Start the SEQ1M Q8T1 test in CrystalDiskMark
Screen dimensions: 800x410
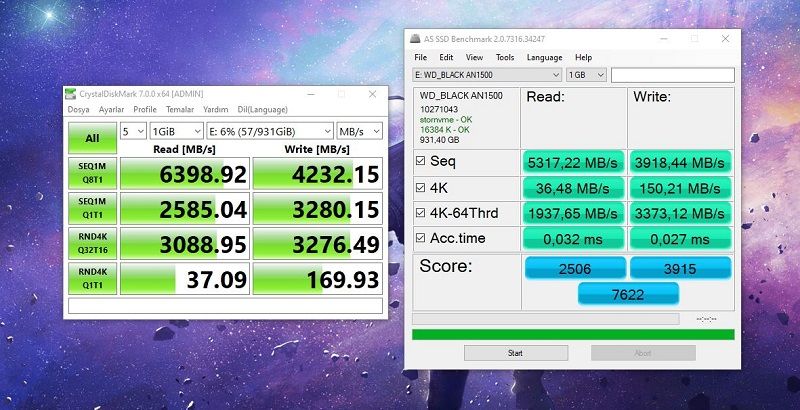pos(92,173)
